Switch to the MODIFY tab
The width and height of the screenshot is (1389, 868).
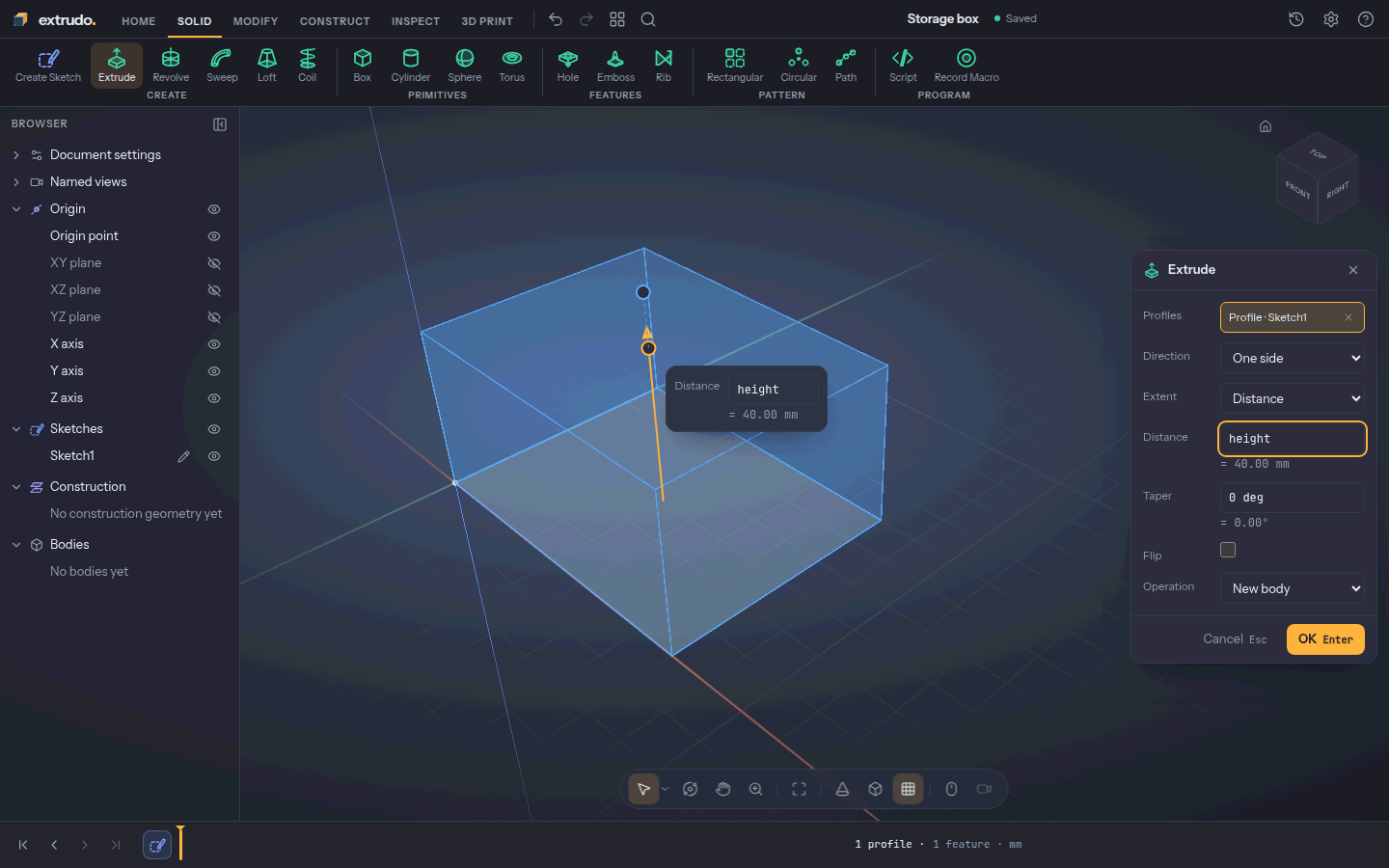click(256, 20)
